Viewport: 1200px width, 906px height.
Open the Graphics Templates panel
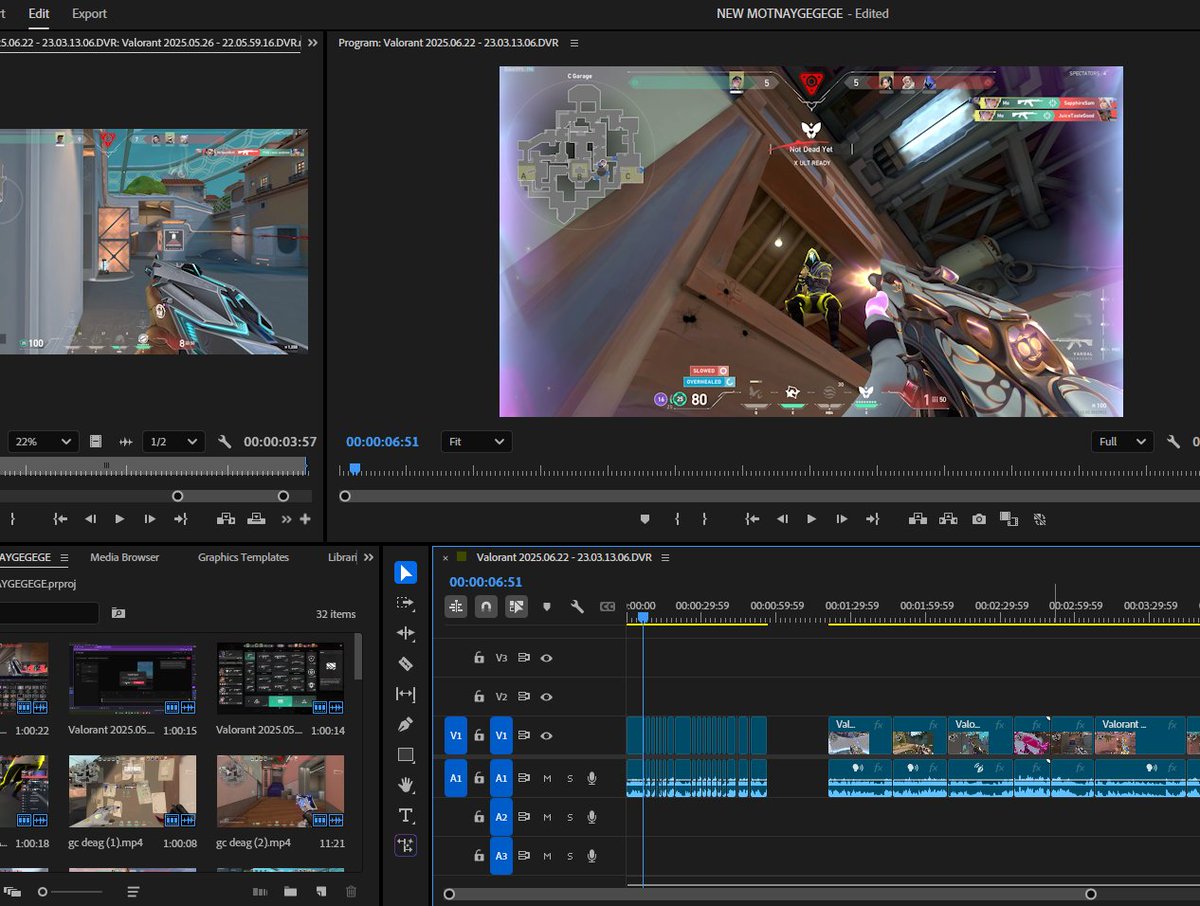tap(243, 557)
